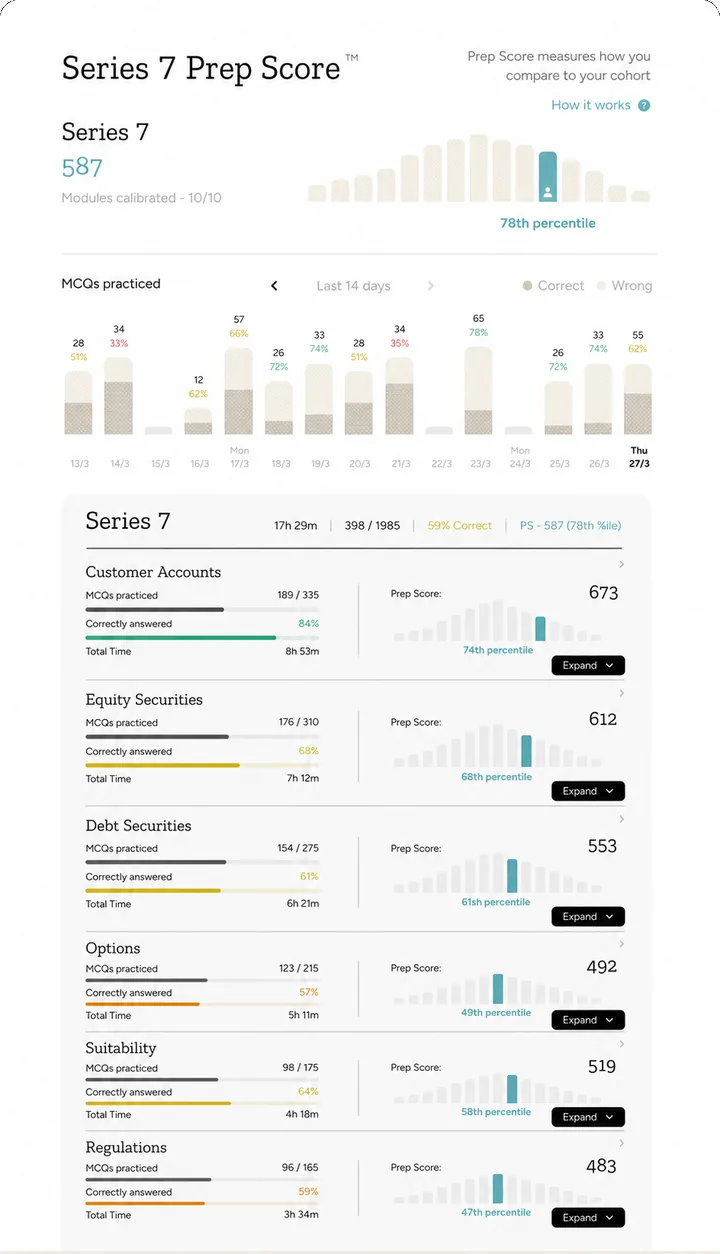Click Options correctly answered orange bar

pos(143,1004)
